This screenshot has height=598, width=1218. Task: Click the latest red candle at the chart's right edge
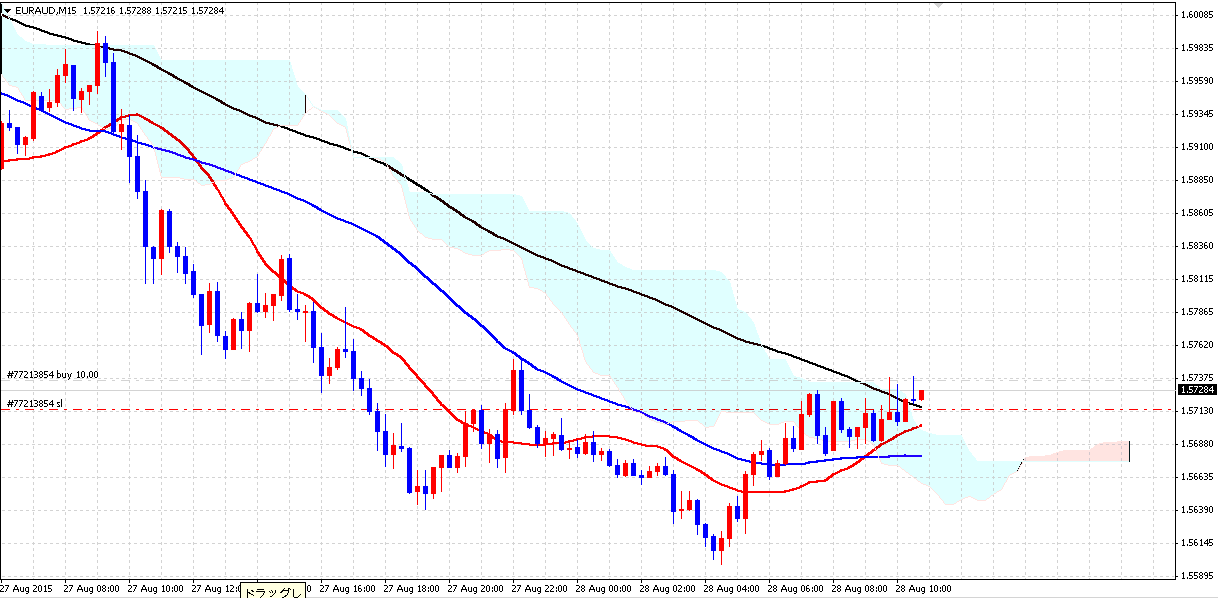(x=921, y=395)
